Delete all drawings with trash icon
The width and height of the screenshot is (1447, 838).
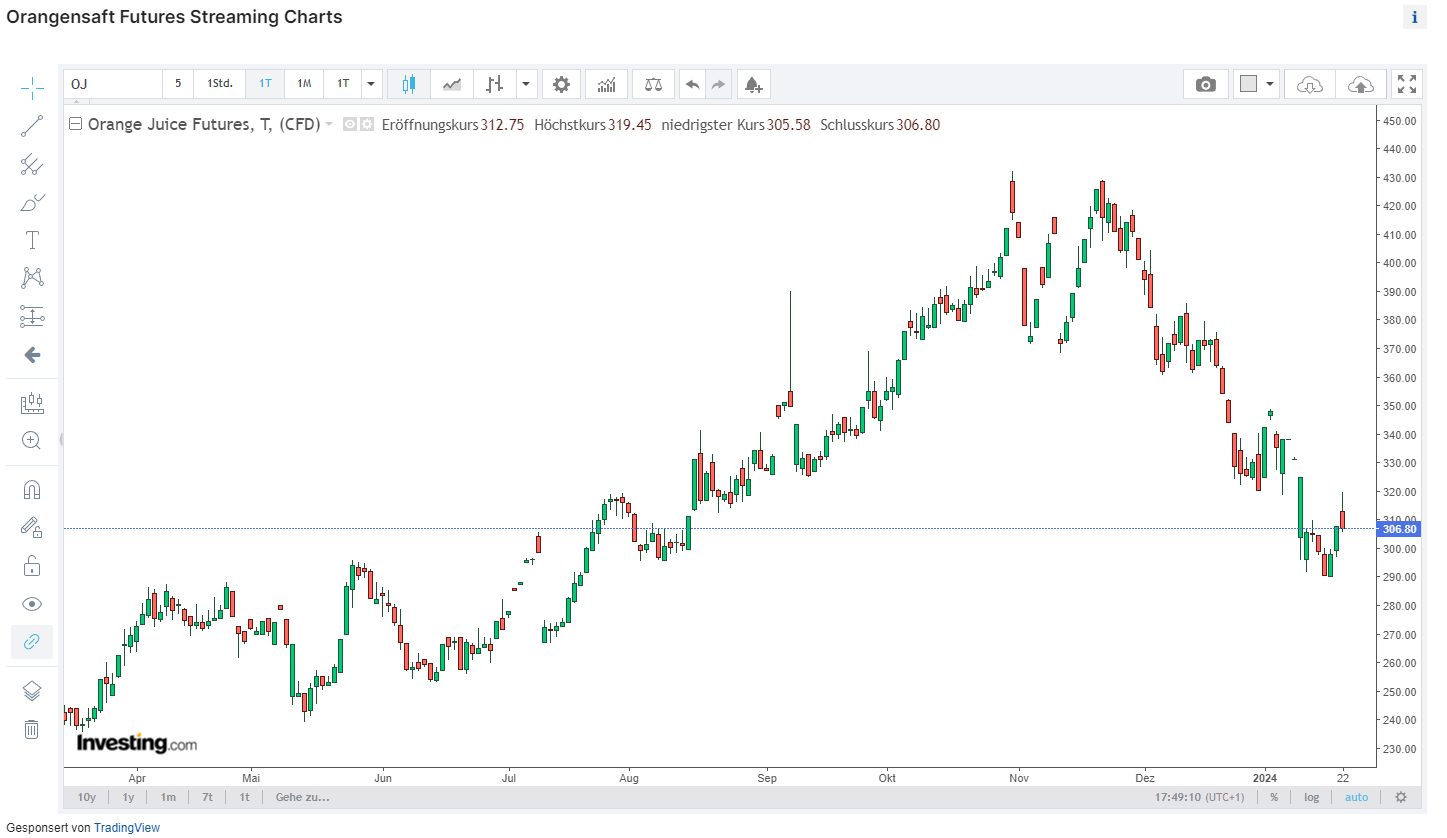tap(32, 729)
